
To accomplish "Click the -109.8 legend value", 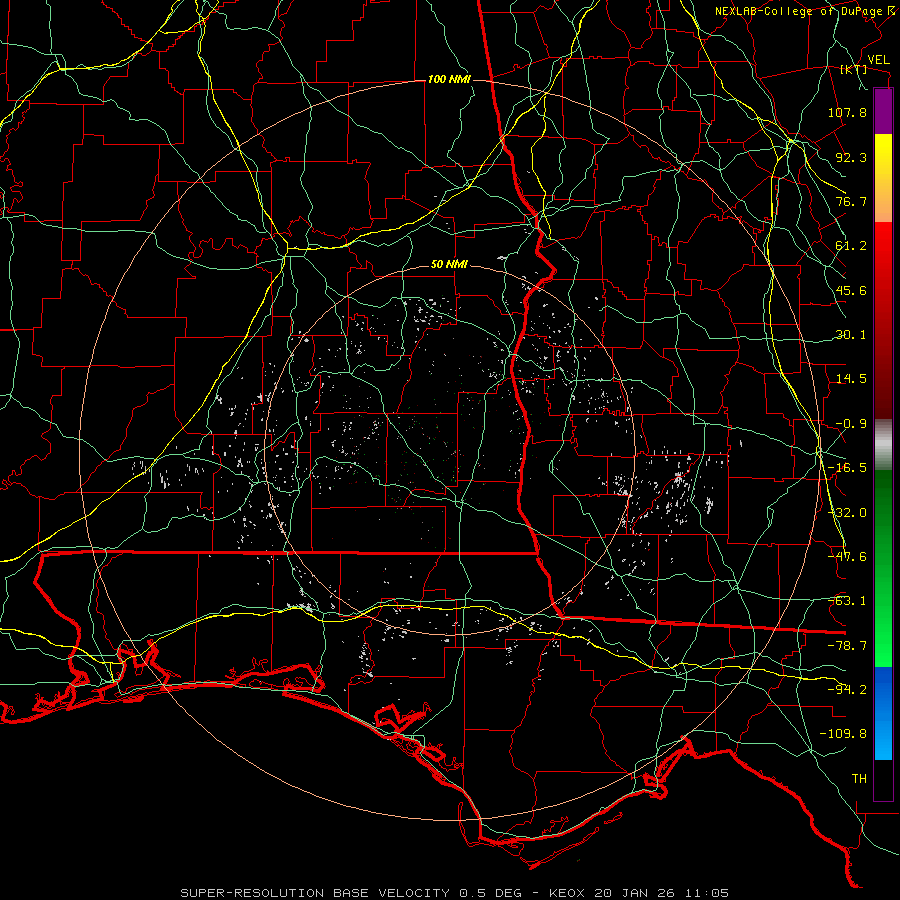I will tap(843, 734).
